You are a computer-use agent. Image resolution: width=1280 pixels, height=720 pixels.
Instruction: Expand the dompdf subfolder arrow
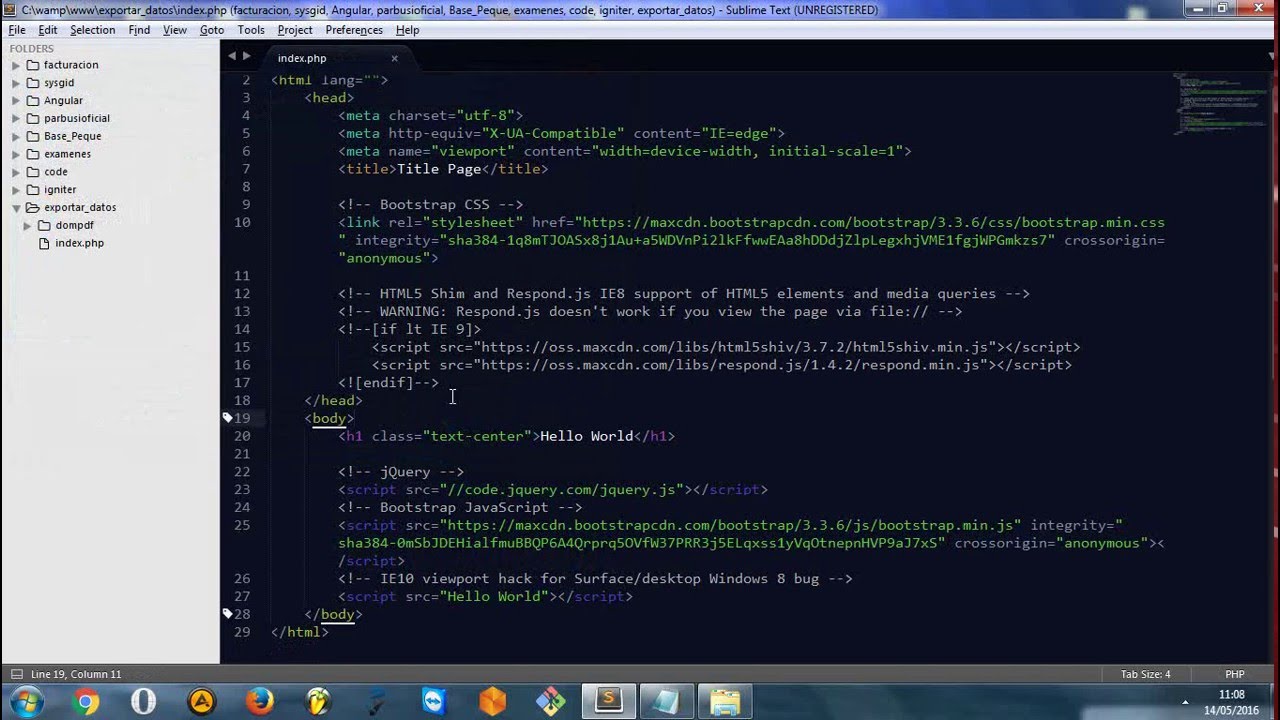tap(28, 226)
